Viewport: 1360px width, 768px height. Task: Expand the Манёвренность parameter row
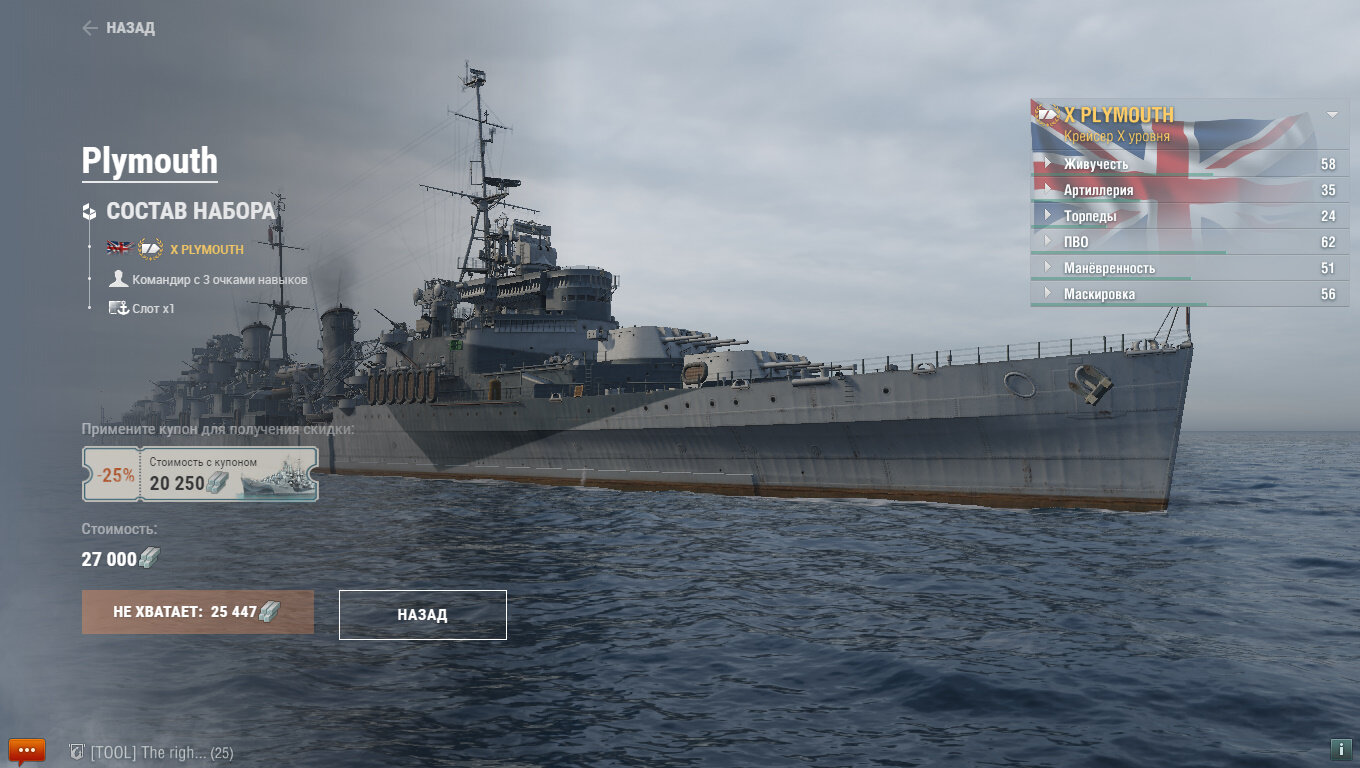point(1190,268)
